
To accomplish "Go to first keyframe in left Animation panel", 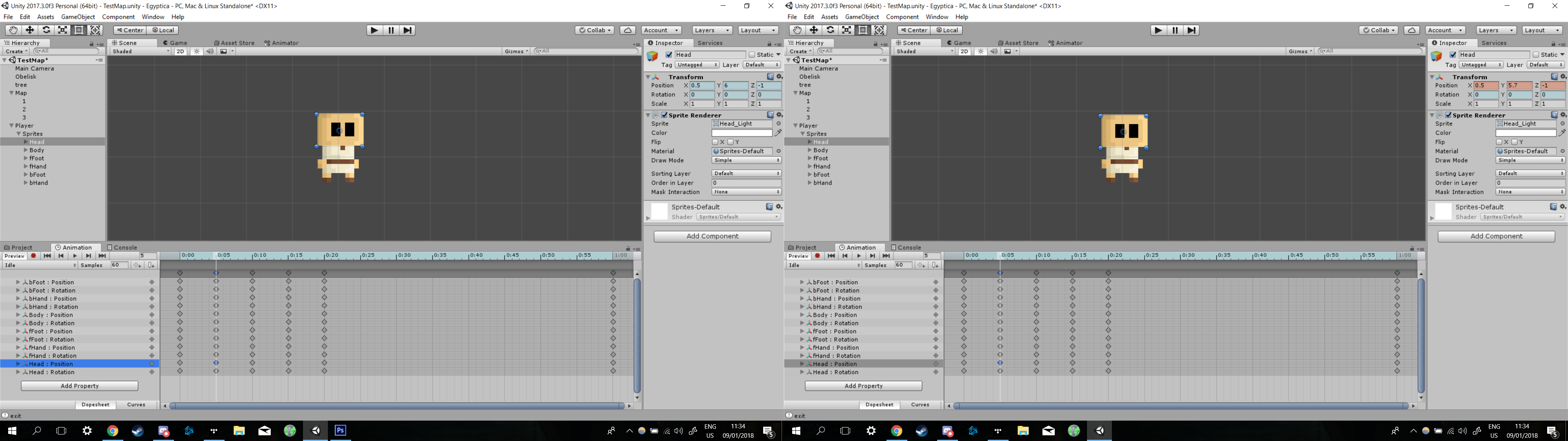I will click(47, 256).
